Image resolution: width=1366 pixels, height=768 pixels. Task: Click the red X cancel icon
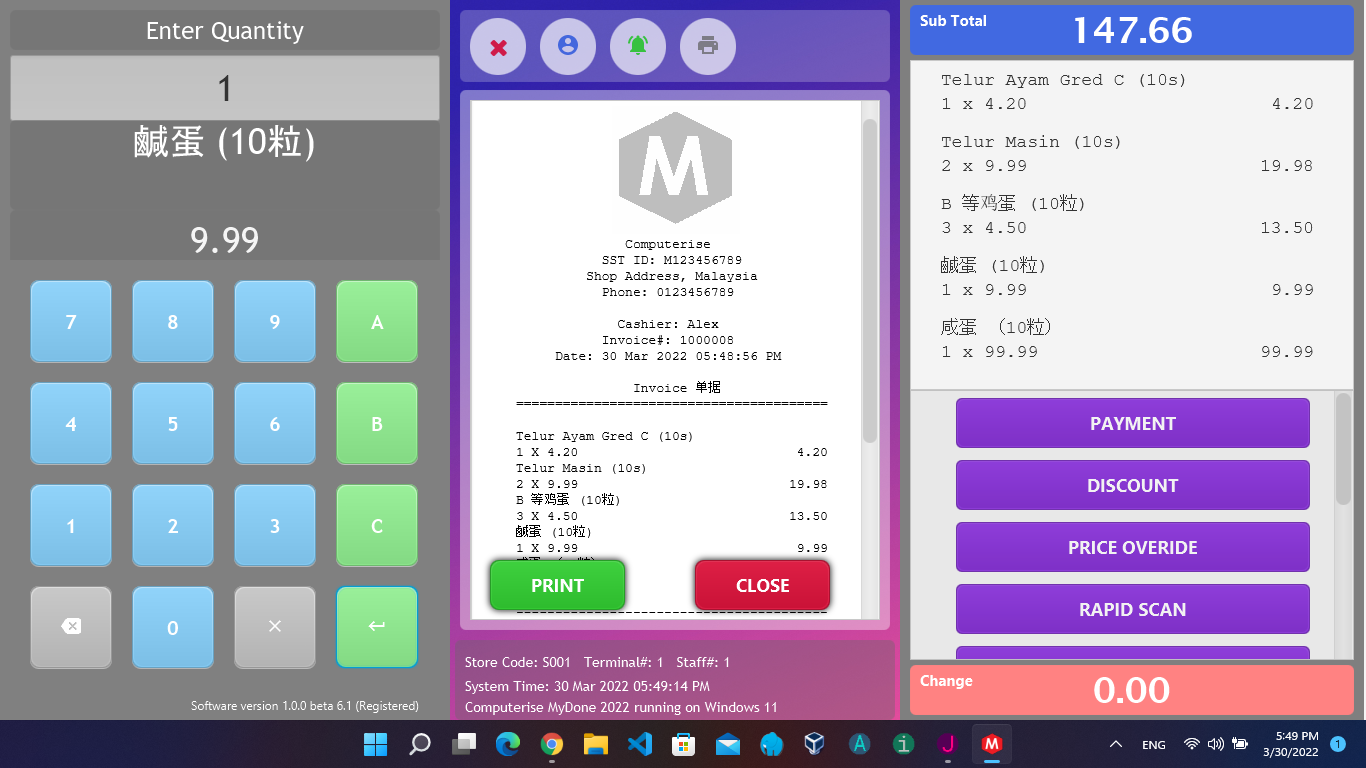click(498, 46)
